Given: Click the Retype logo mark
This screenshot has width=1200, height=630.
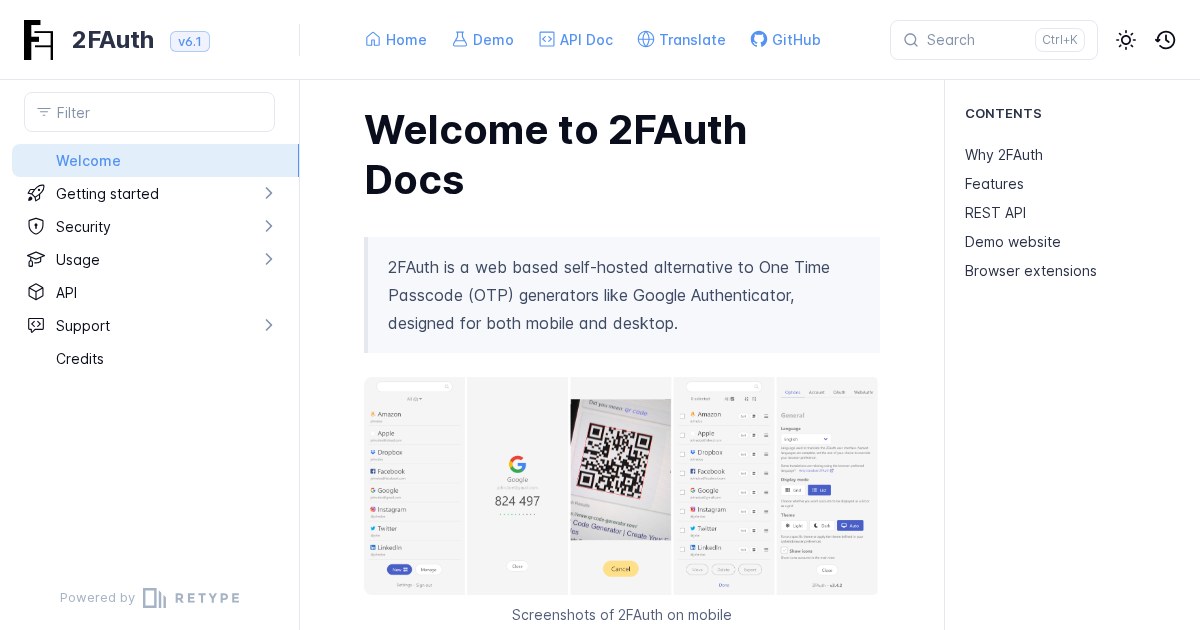Looking at the screenshot, I should [x=154, y=598].
